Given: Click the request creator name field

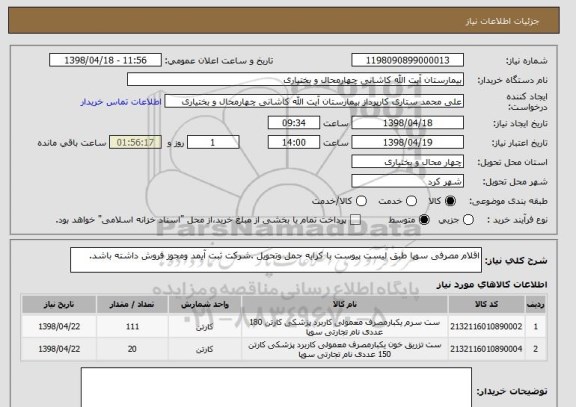Looking at the screenshot, I should (x=314, y=101).
